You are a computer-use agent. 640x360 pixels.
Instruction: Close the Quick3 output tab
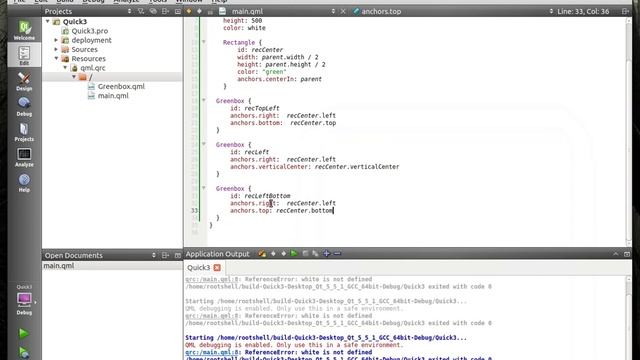point(217,268)
